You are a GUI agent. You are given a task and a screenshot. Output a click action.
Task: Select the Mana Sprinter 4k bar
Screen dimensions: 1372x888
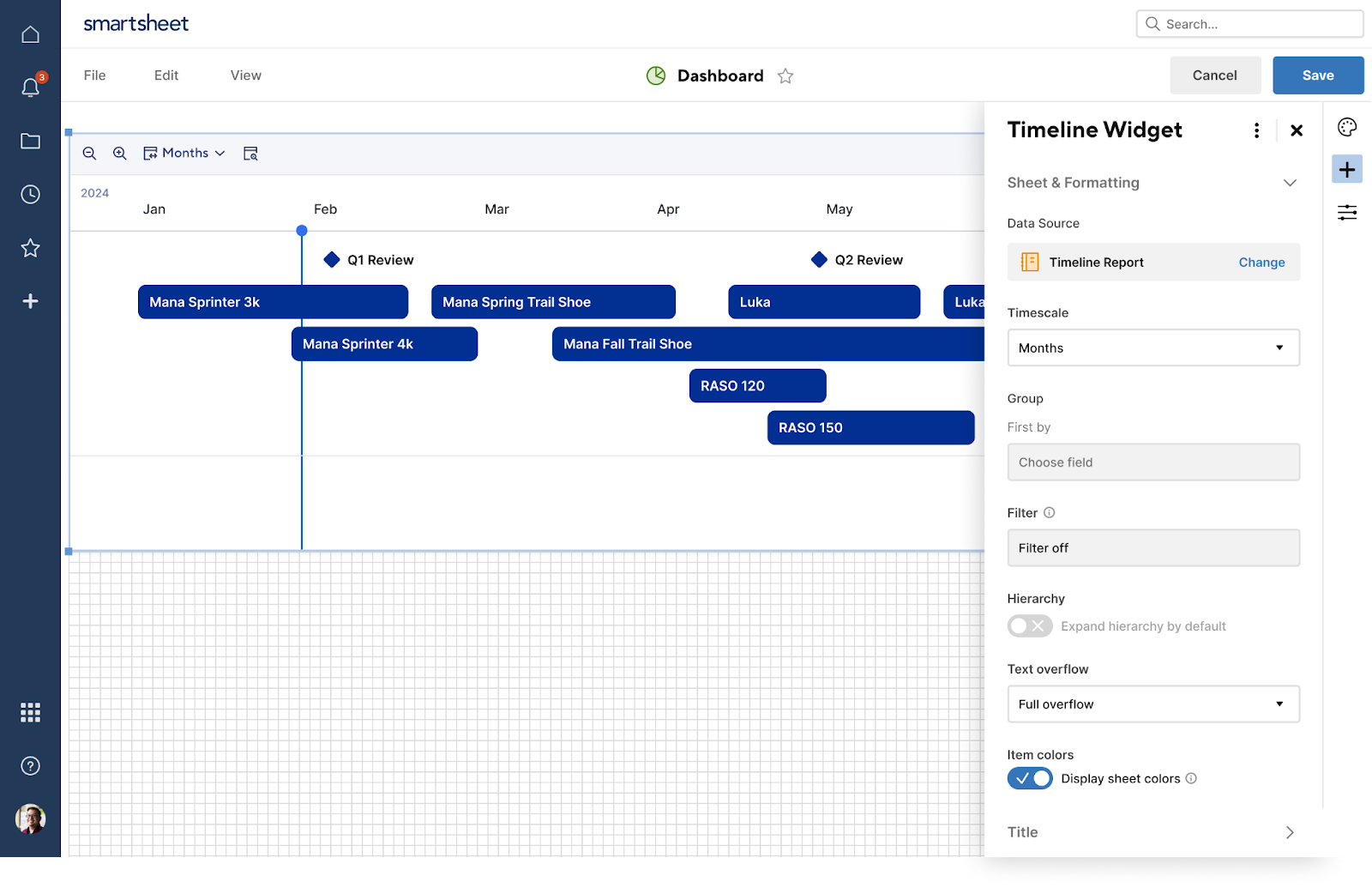(x=384, y=344)
